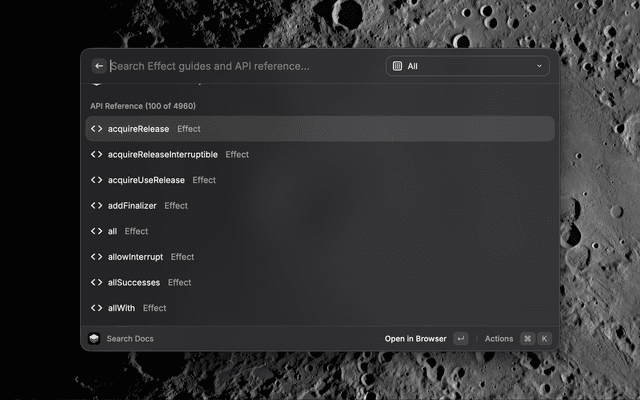The height and width of the screenshot is (400, 640).
Task: Click the code icon beside all
Action: point(96,231)
